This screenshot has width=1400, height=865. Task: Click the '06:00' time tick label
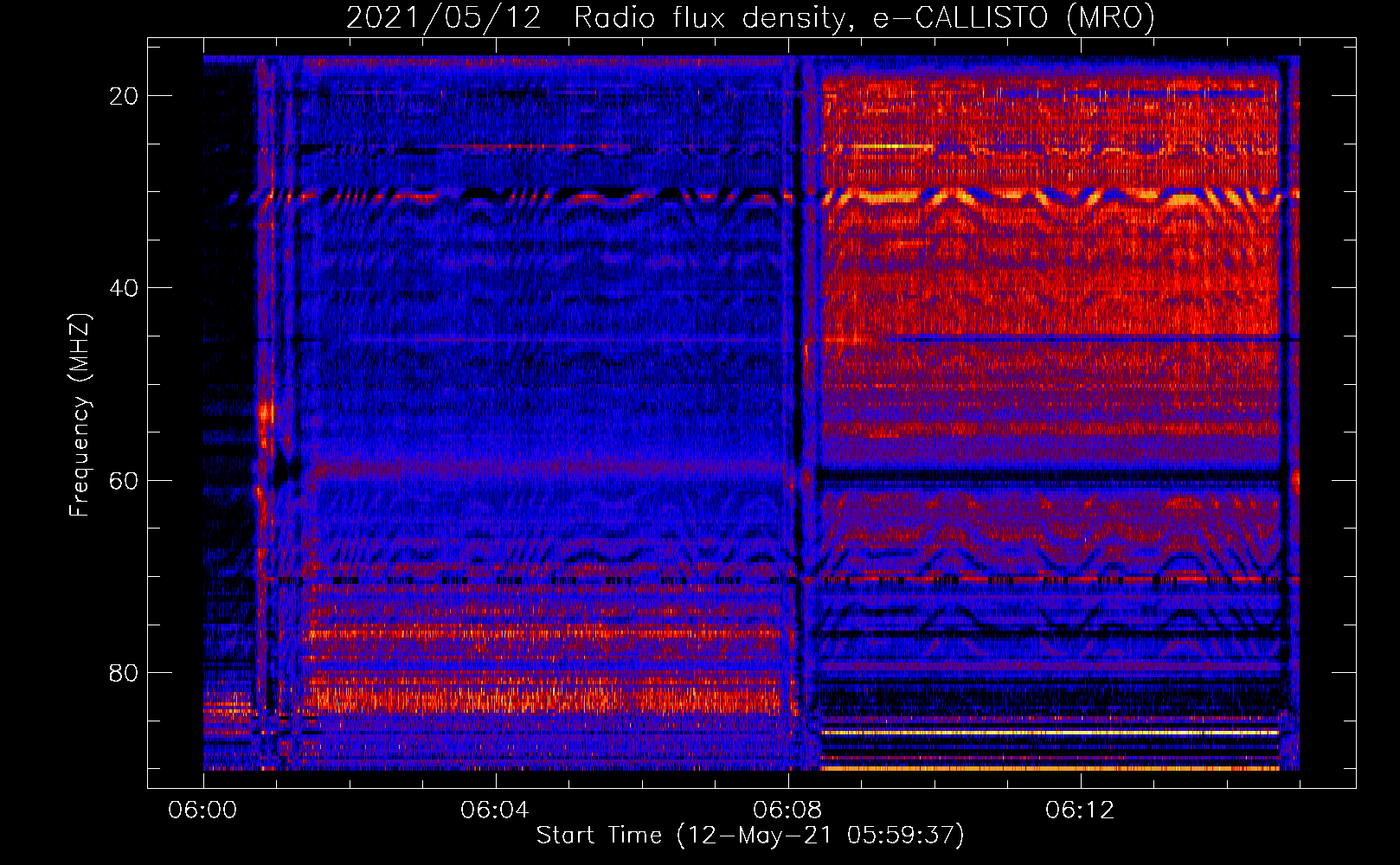[202, 811]
